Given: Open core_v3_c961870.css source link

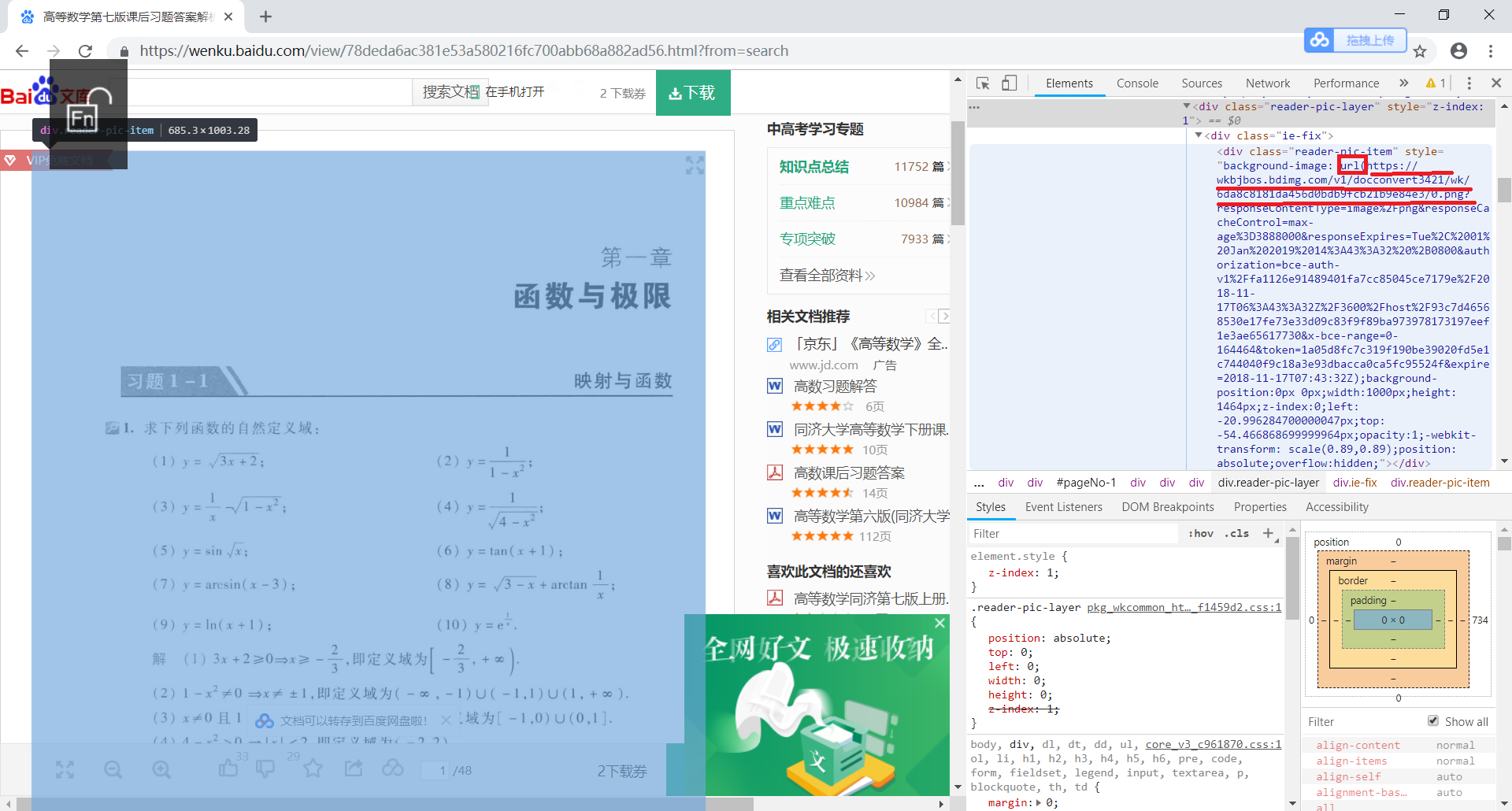Looking at the screenshot, I should point(1213,744).
